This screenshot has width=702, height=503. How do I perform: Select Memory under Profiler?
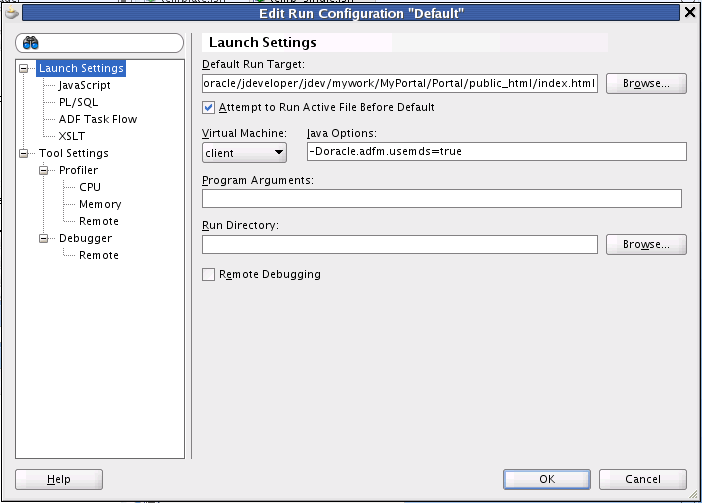tap(100, 204)
